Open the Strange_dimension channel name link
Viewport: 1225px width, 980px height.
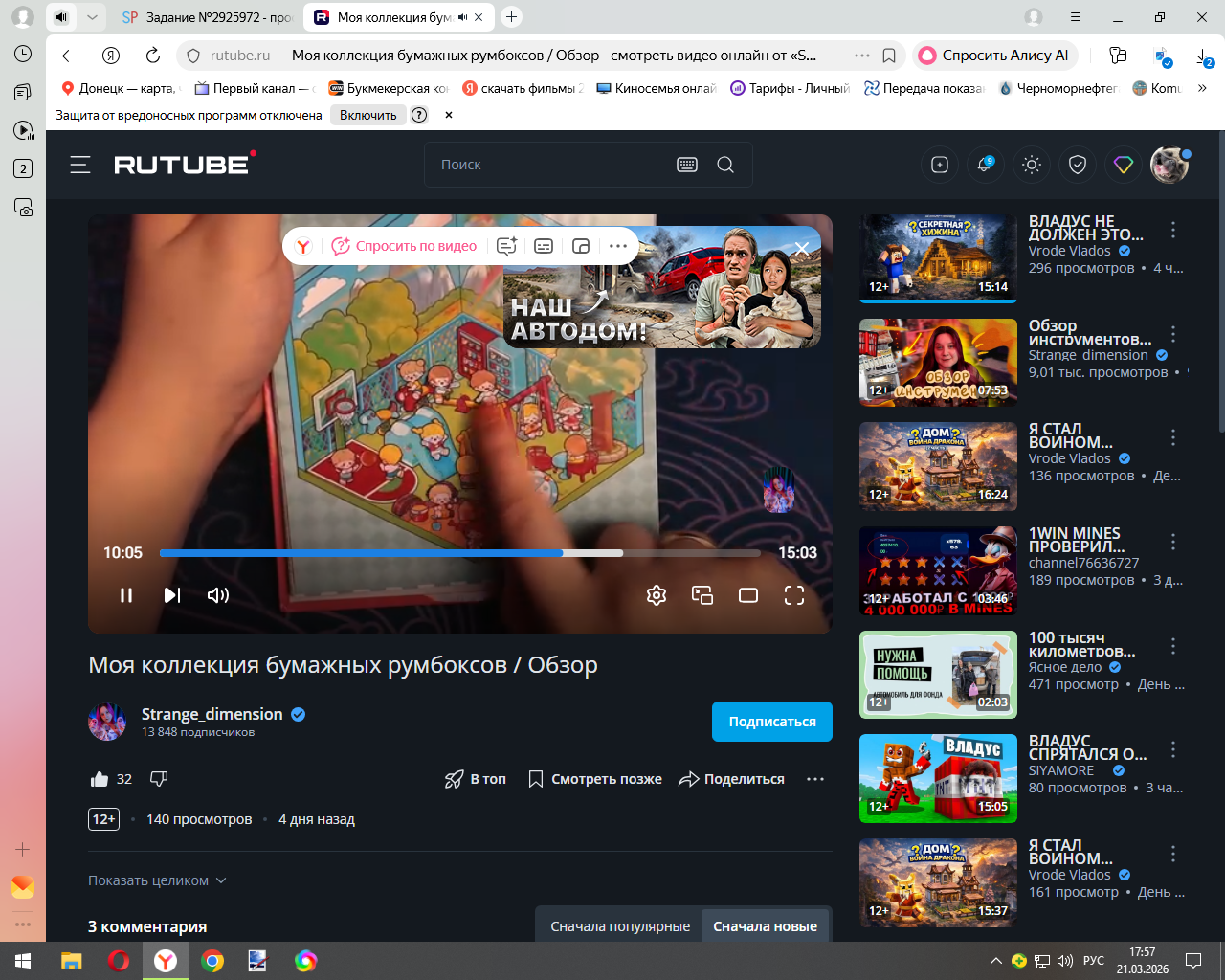212,714
